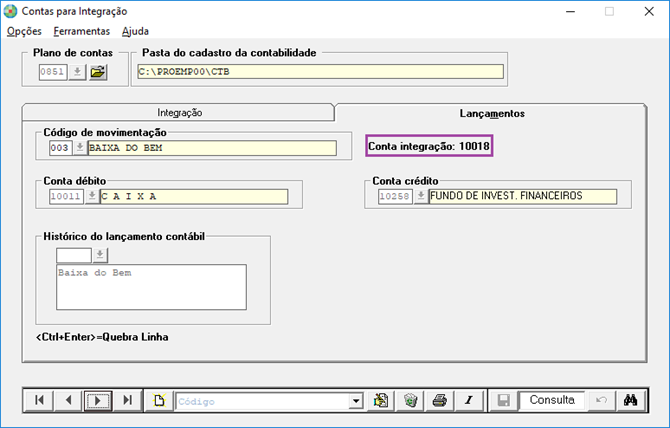Click the movement code field 003
This screenshot has height=428, width=670.
click(61, 148)
